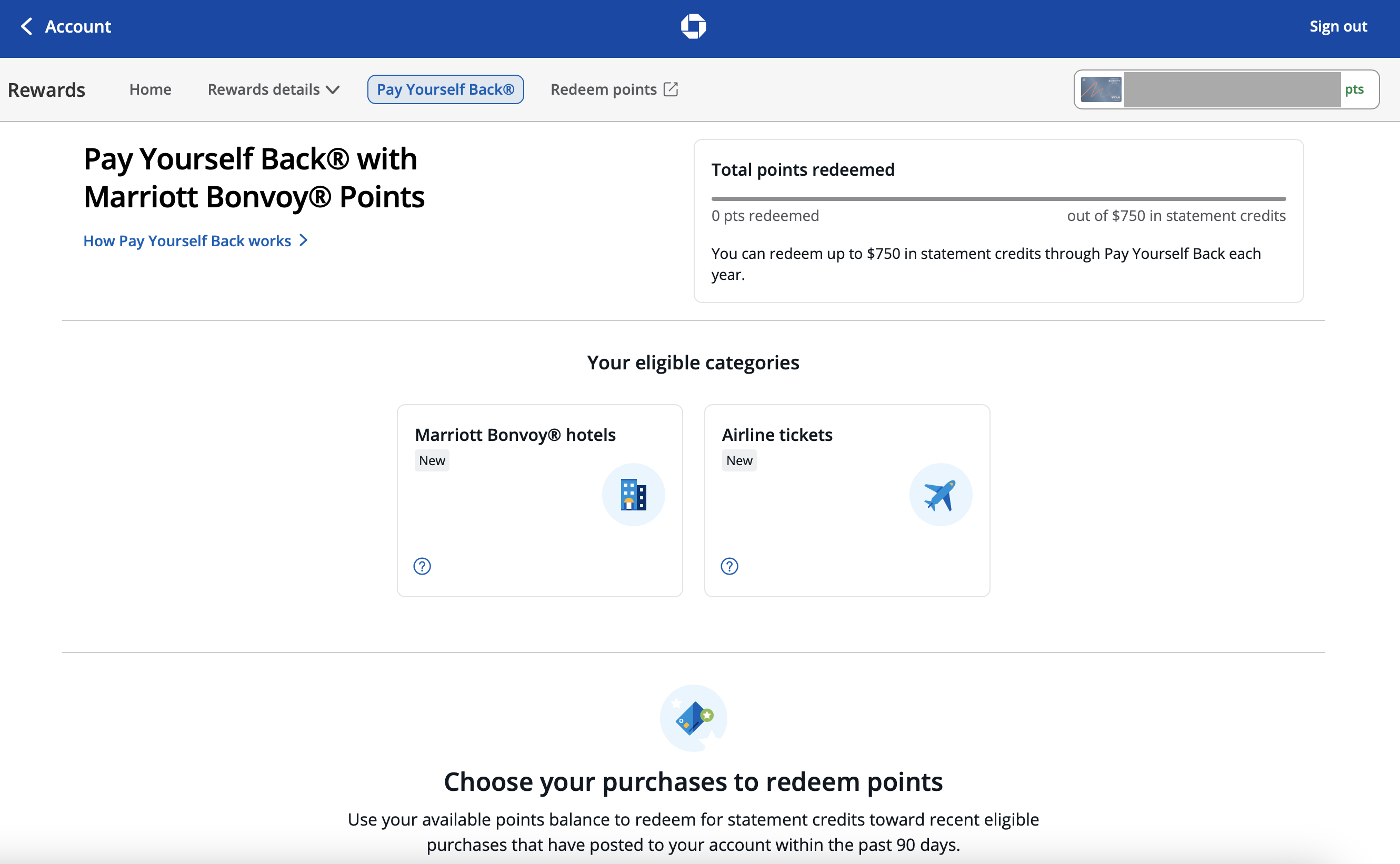Click the 'Total points redeemed' heading
Image resolution: width=1400 pixels, height=864 pixels.
pyautogui.click(x=803, y=170)
